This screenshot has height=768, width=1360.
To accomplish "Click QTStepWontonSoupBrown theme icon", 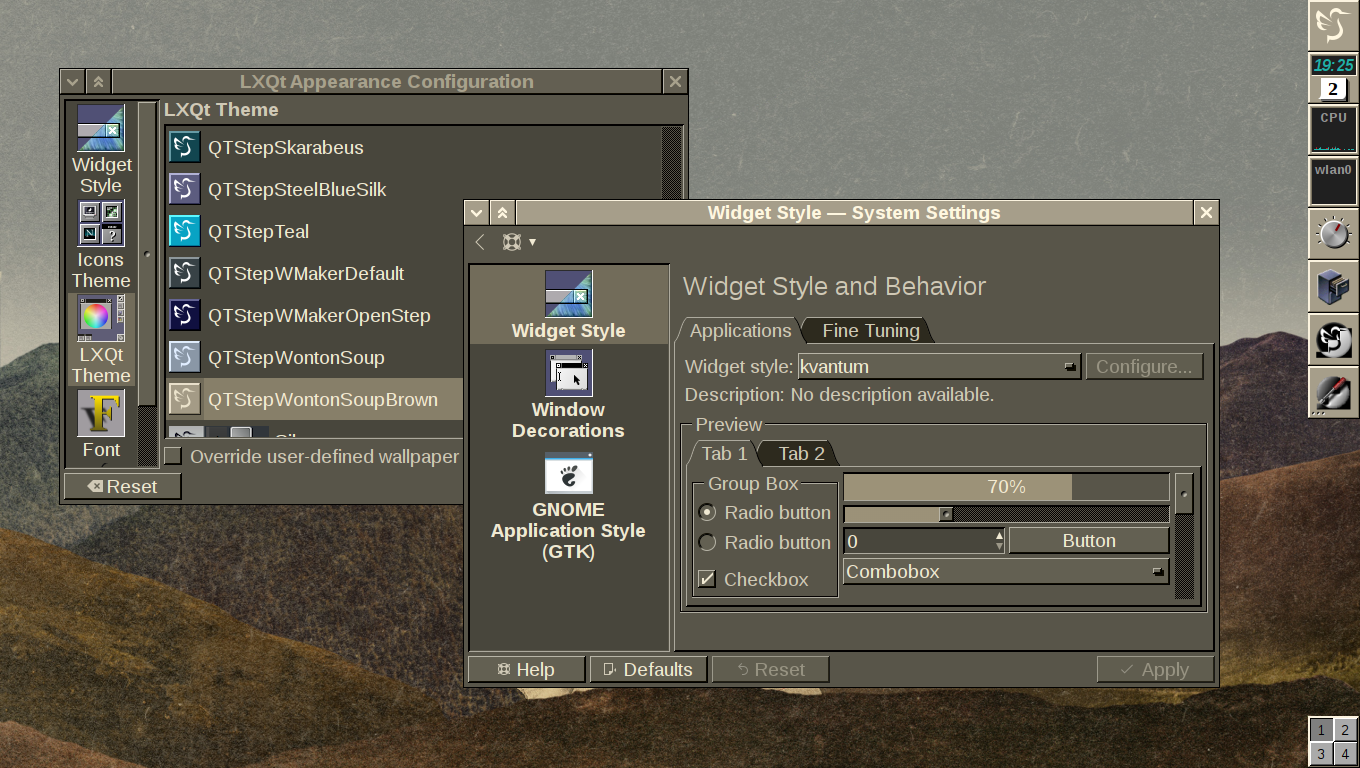I will click(185, 399).
